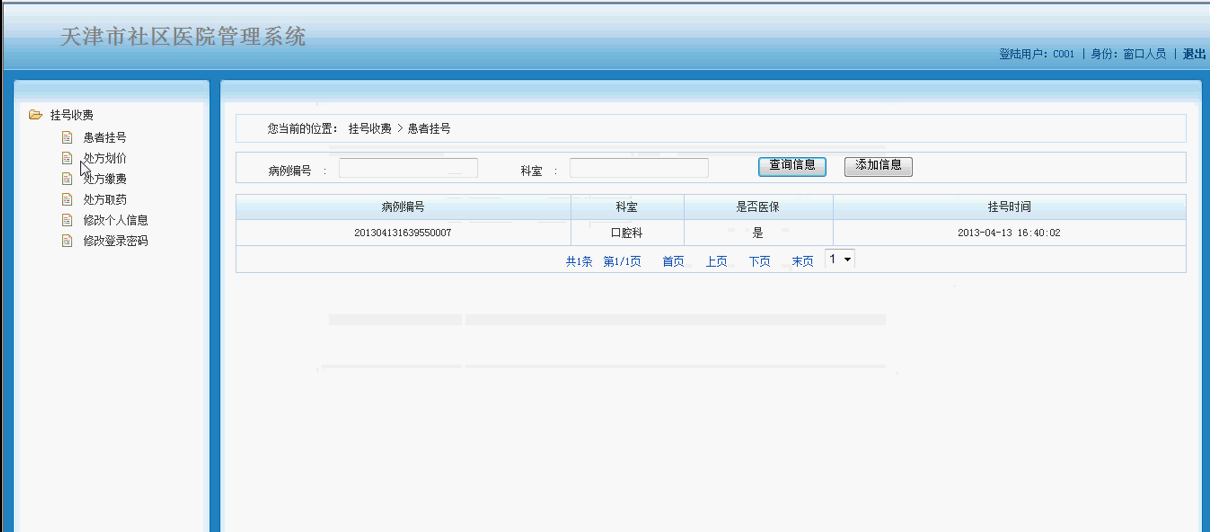This screenshot has height=532, width=1210.
Task: Click the 查询信息 button
Action: tap(792, 166)
